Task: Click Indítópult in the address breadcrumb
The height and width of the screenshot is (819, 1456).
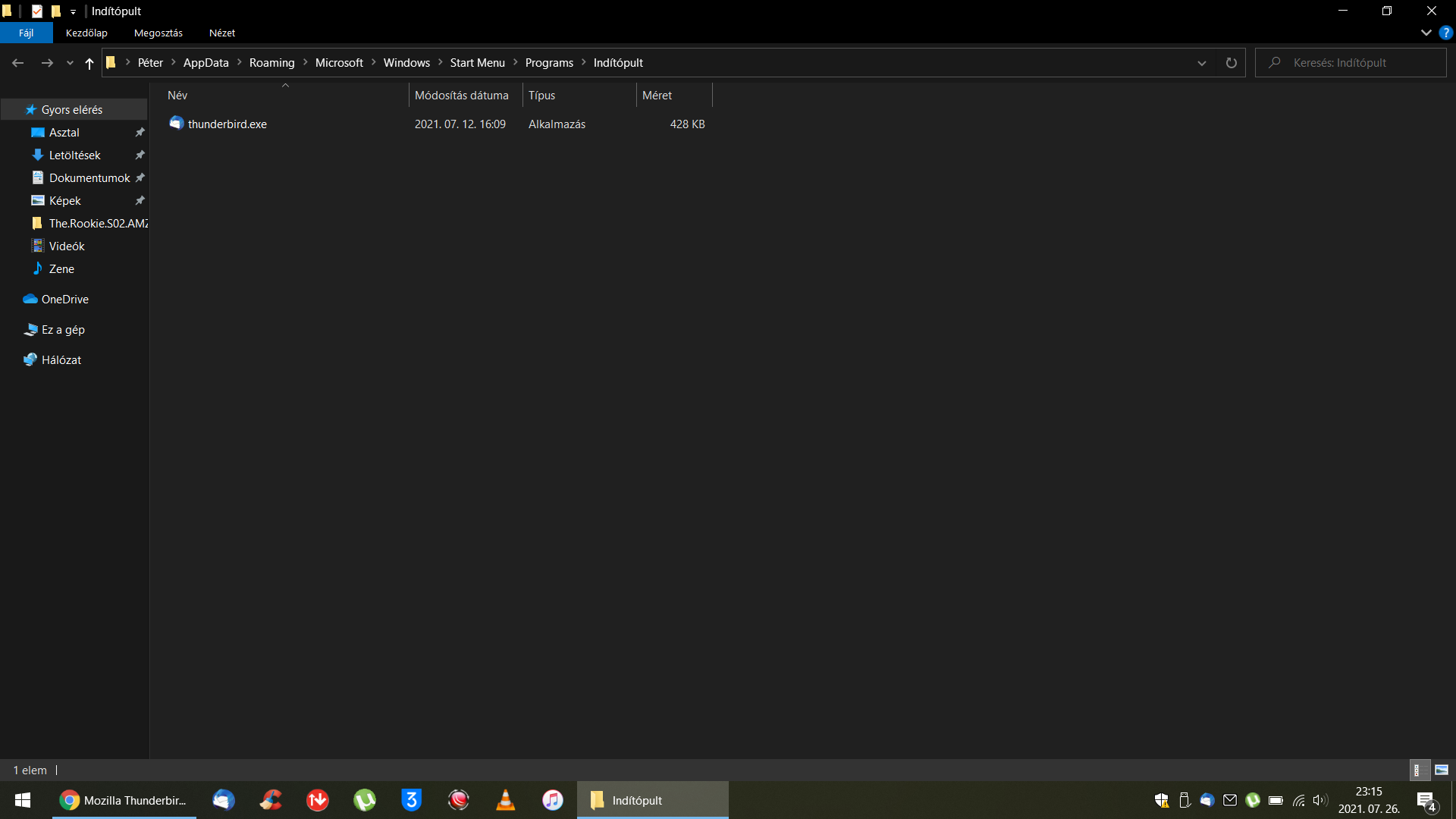Action: pyautogui.click(x=618, y=63)
